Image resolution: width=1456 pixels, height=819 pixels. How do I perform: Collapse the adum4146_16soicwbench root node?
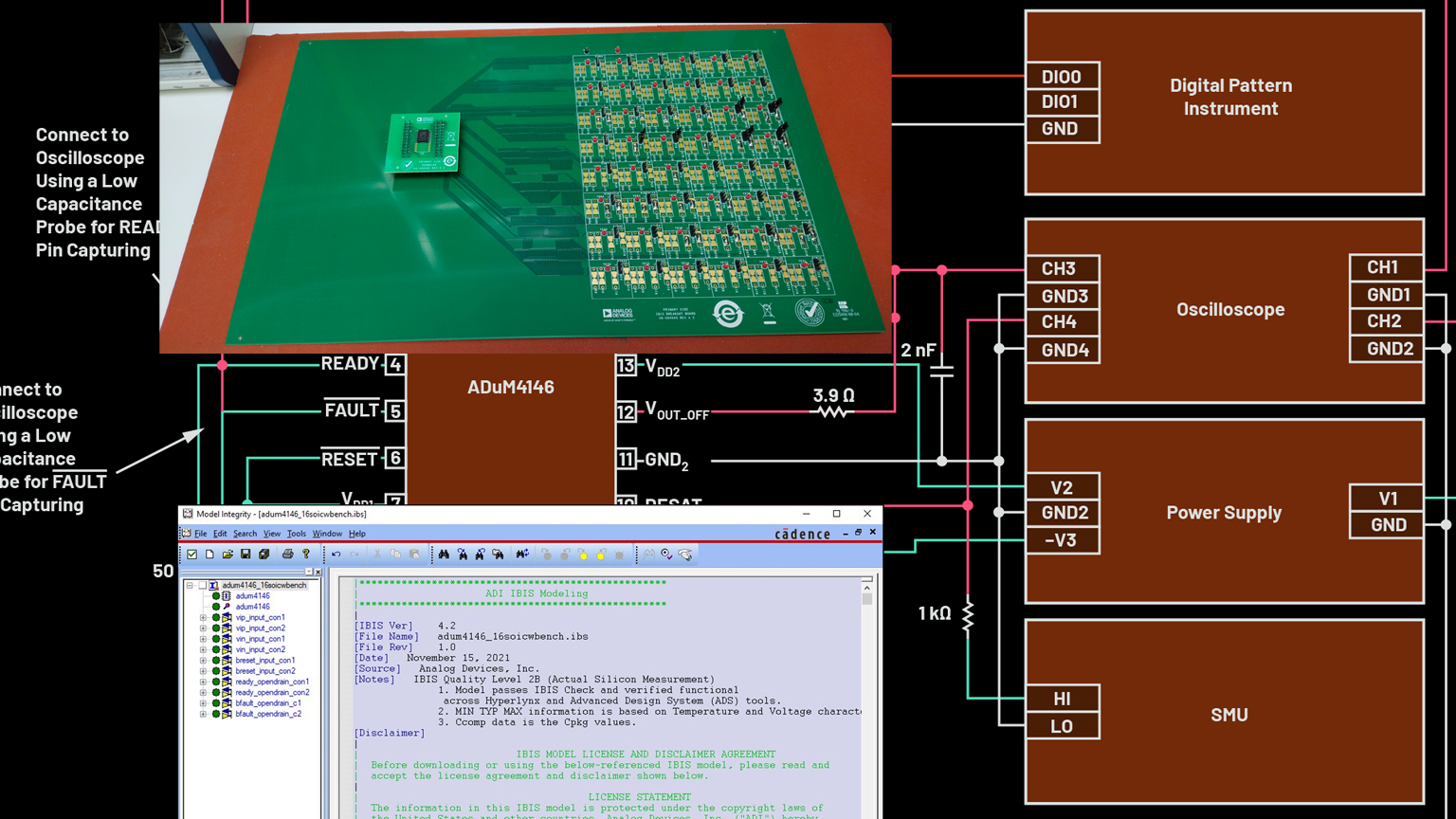(x=191, y=586)
